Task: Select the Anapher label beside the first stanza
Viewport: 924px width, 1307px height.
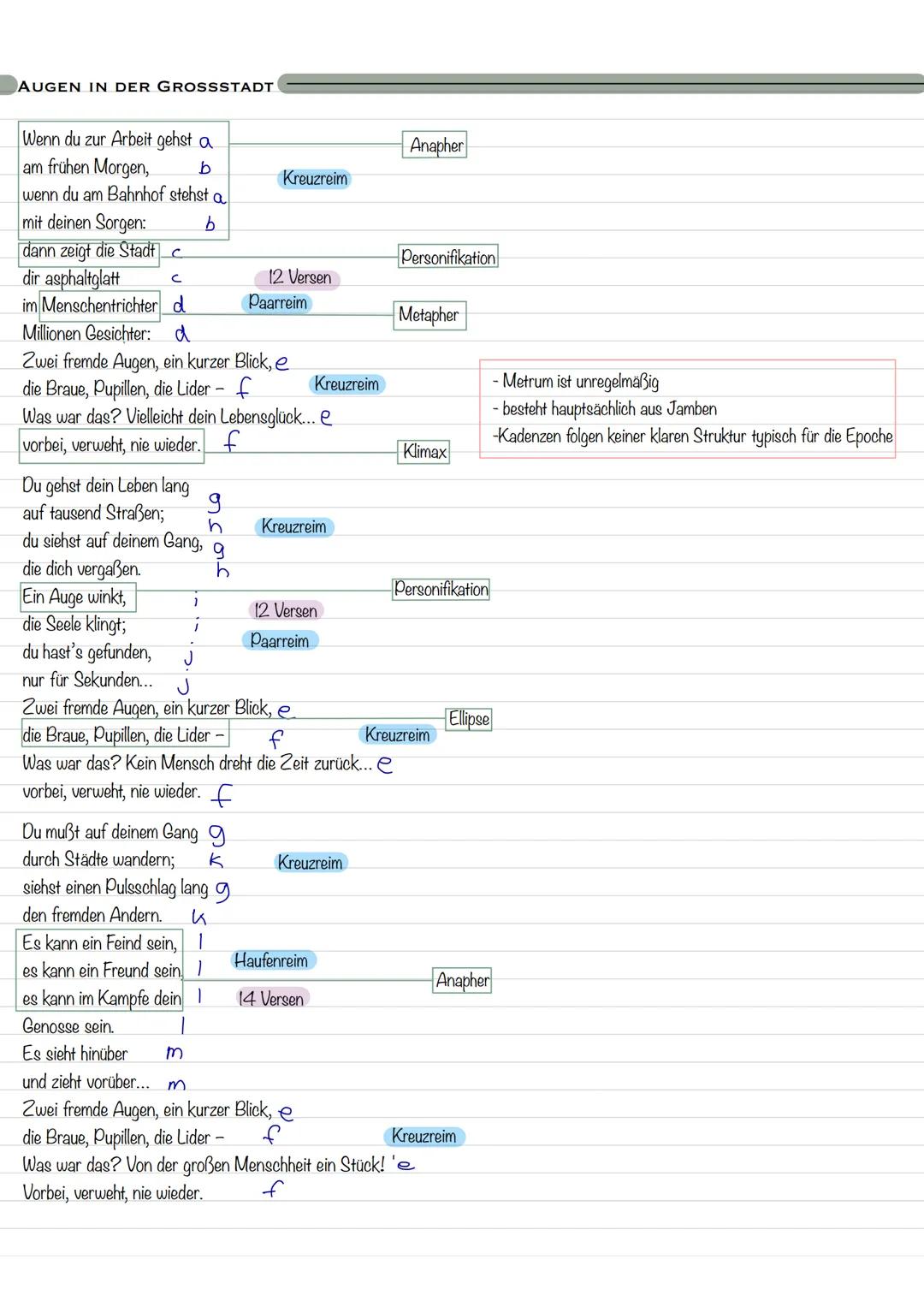Action: tap(435, 146)
